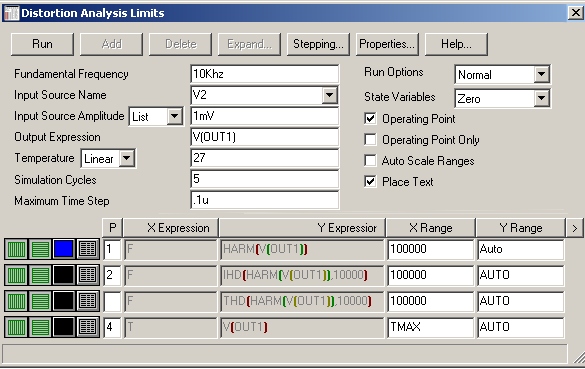This screenshot has height=369, width=585.
Task: Click X Range field in THD row
Action: (x=431, y=301)
